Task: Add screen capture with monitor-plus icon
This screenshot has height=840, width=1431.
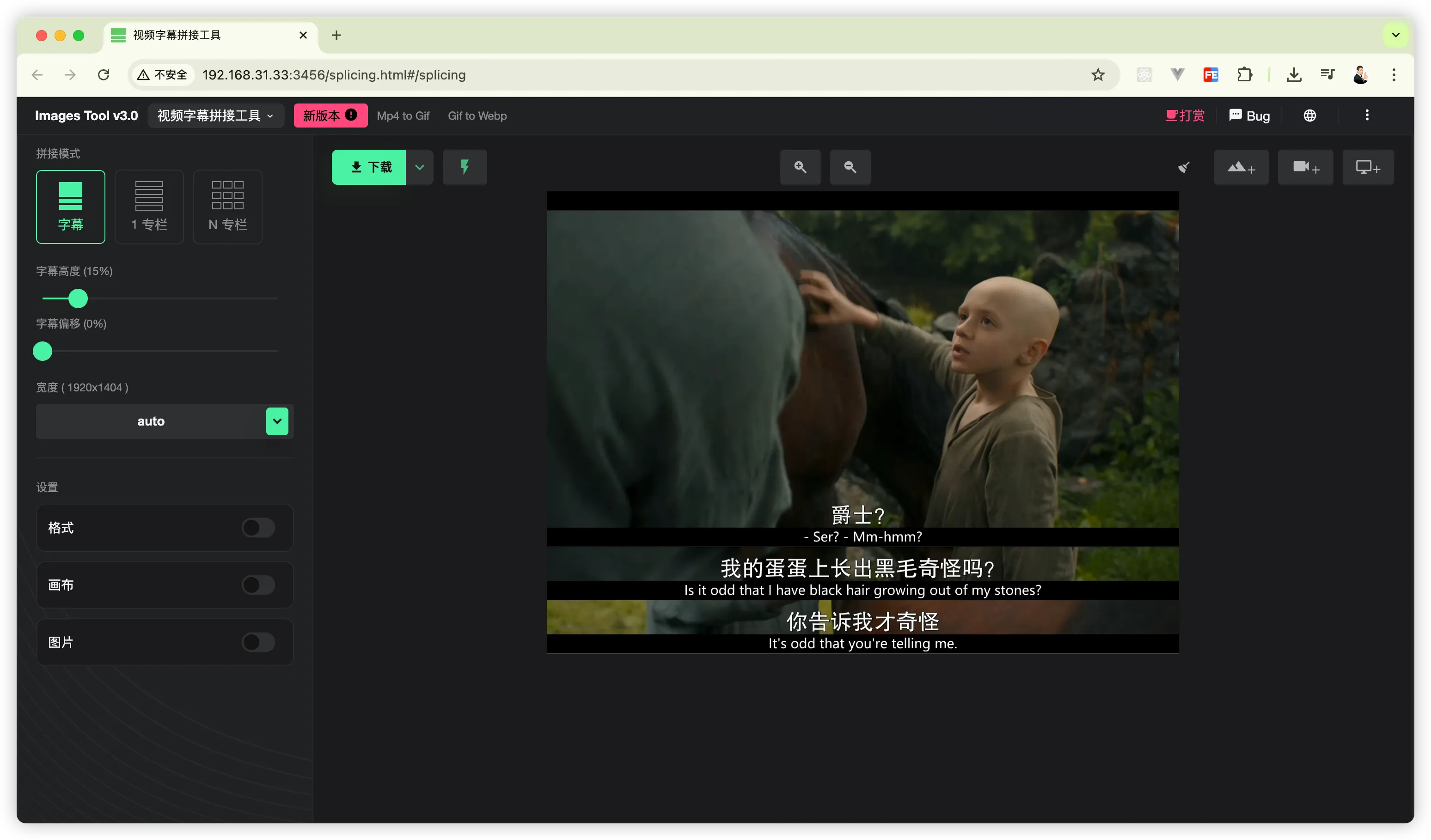Action: click(x=1368, y=167)
